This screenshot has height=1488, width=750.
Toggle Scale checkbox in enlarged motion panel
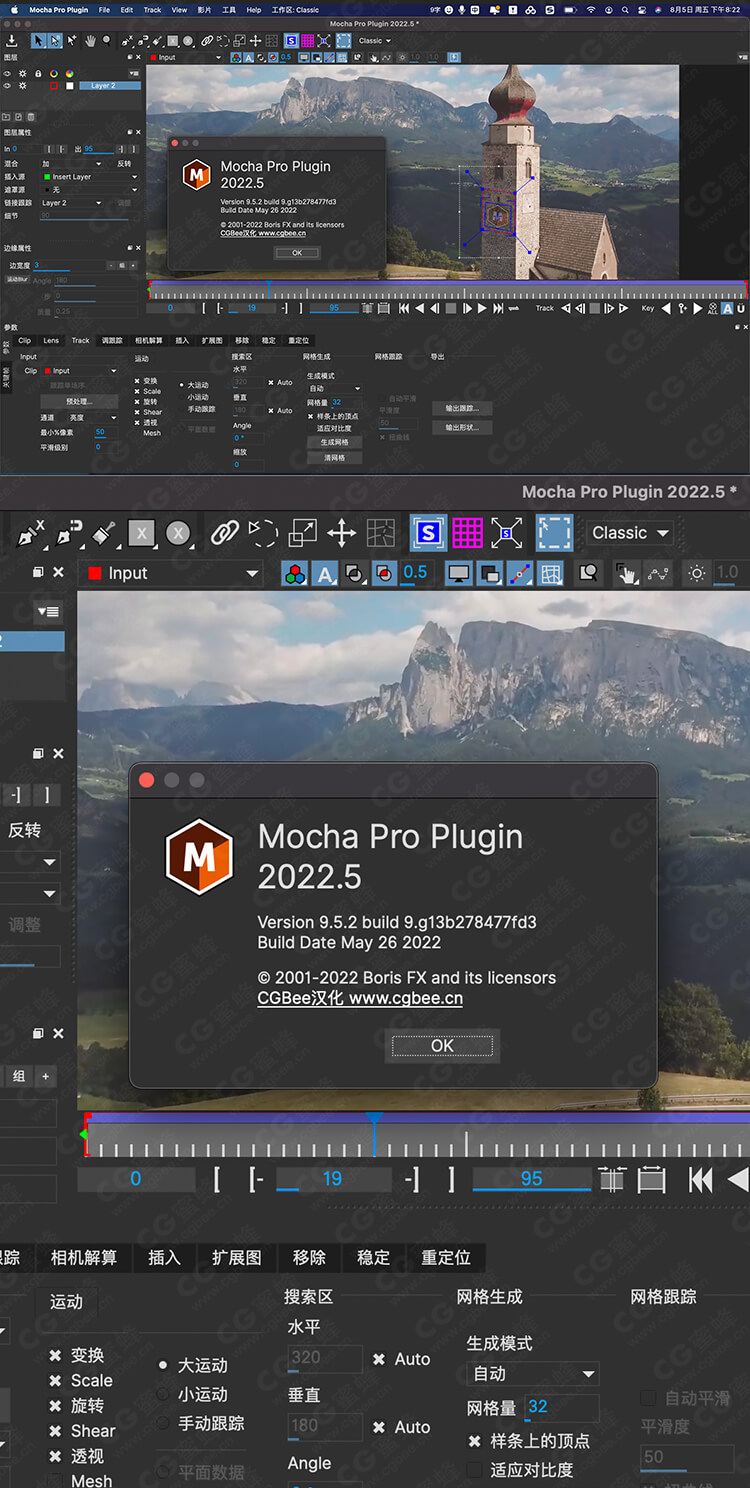point(55,1381)
